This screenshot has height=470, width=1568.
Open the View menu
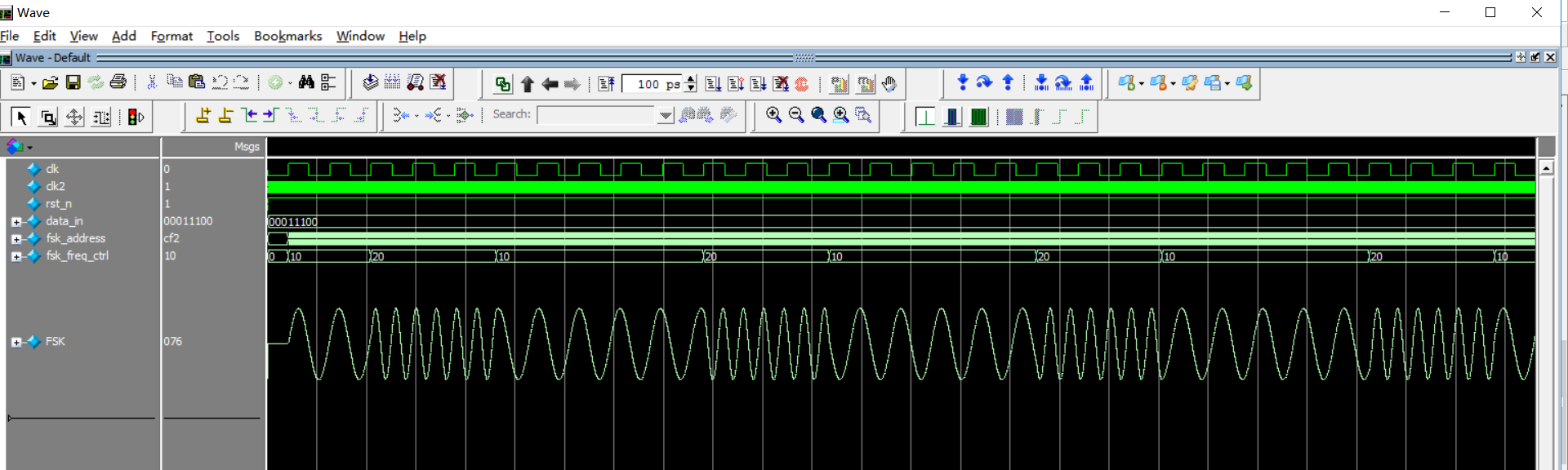click(83, 36)
